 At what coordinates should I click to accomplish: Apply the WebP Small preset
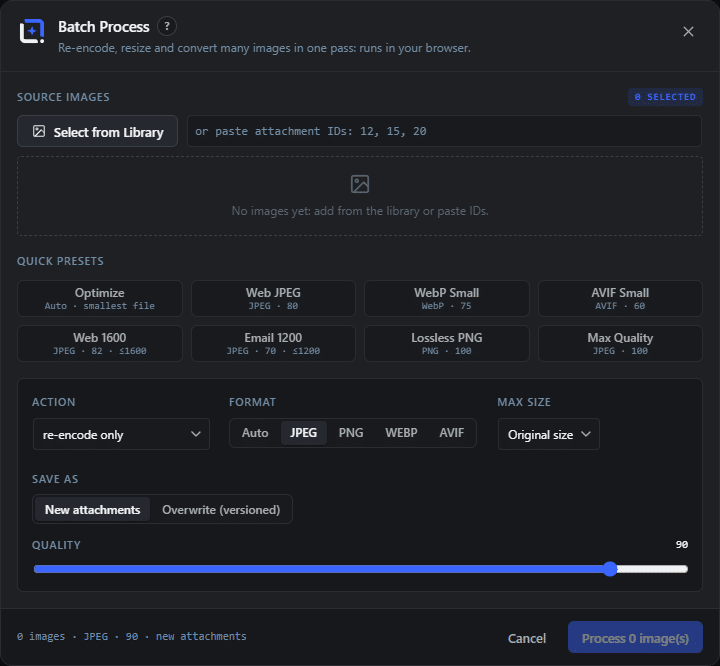pos(446,299)
